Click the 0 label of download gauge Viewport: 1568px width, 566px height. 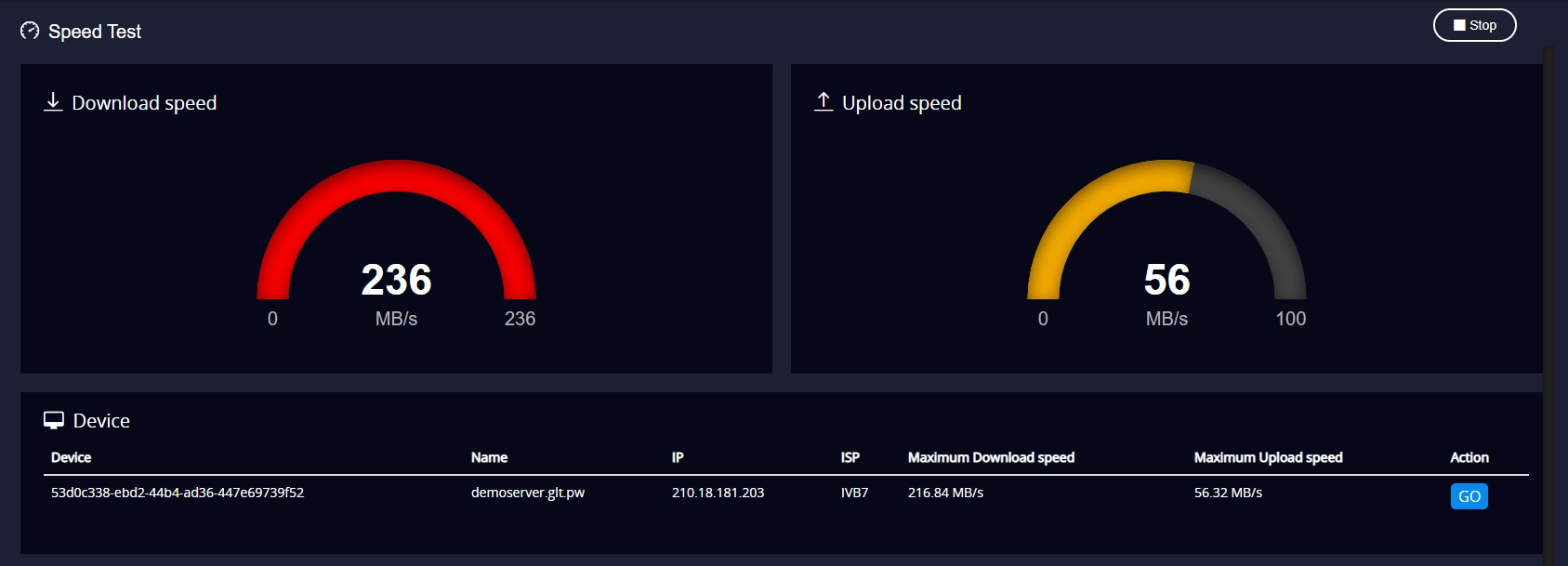click(272, 319)
